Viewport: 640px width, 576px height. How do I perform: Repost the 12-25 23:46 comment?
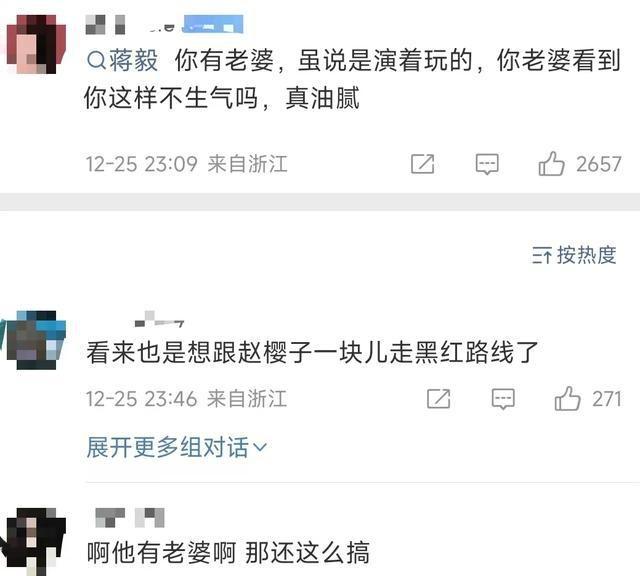[438, 399]
